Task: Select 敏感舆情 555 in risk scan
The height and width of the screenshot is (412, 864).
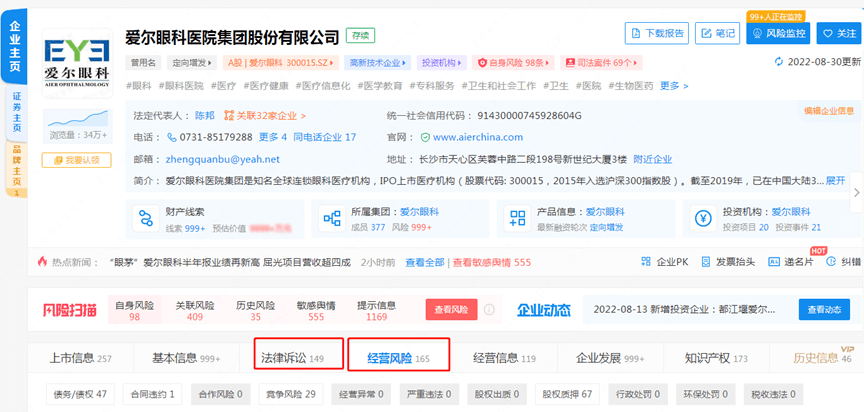Action: click(x=316, y=311)
